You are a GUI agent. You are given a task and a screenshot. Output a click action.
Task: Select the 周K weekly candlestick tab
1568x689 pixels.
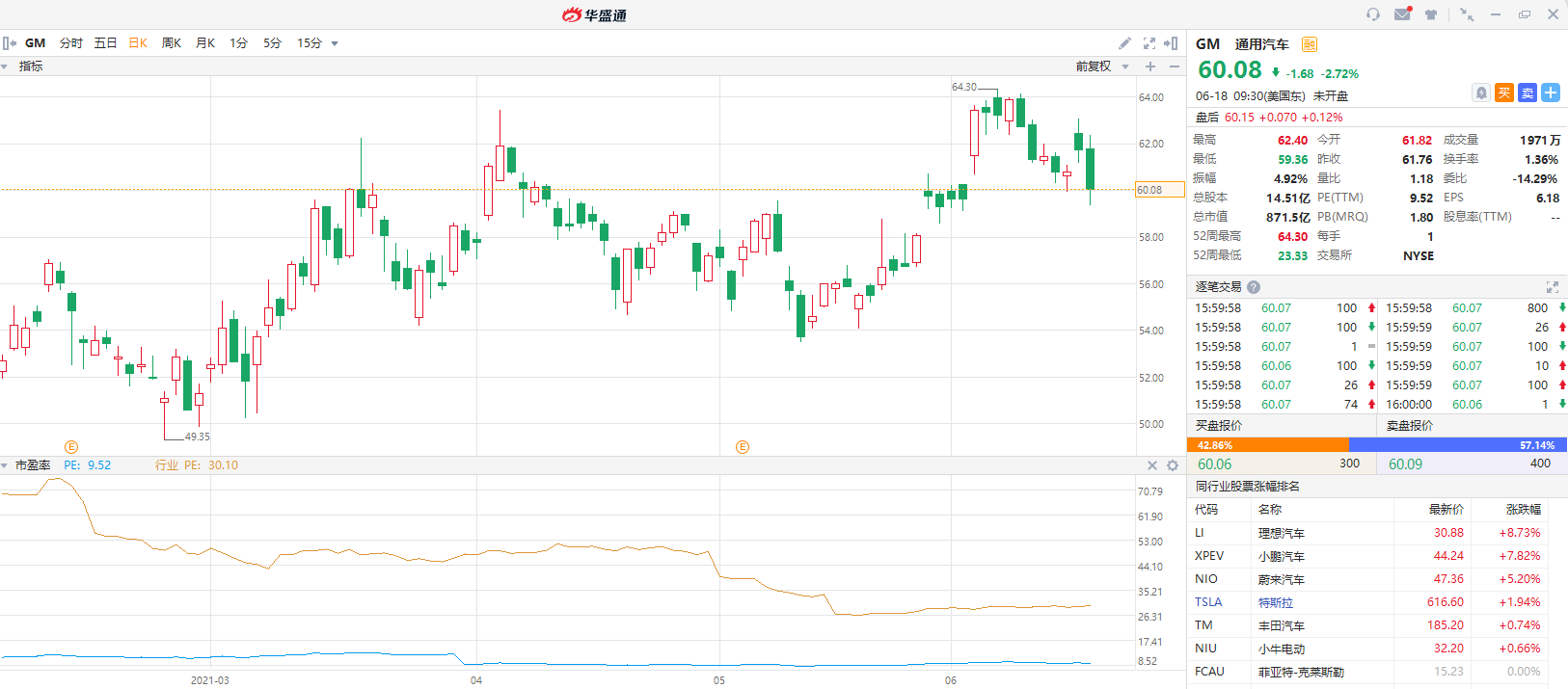pyautogui.click(x=172, y=43)
